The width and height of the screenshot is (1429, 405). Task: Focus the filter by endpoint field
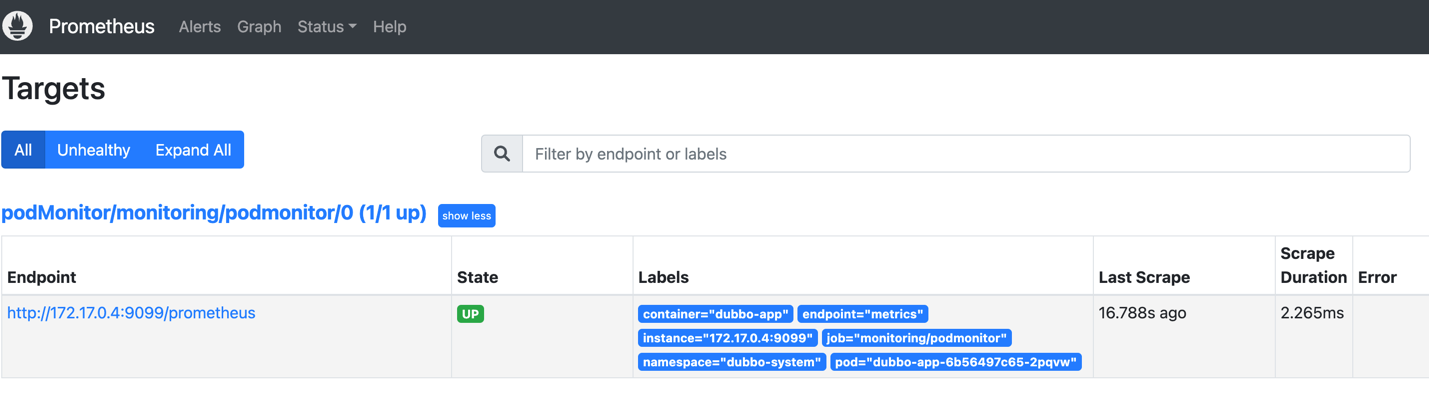point(965,154)
